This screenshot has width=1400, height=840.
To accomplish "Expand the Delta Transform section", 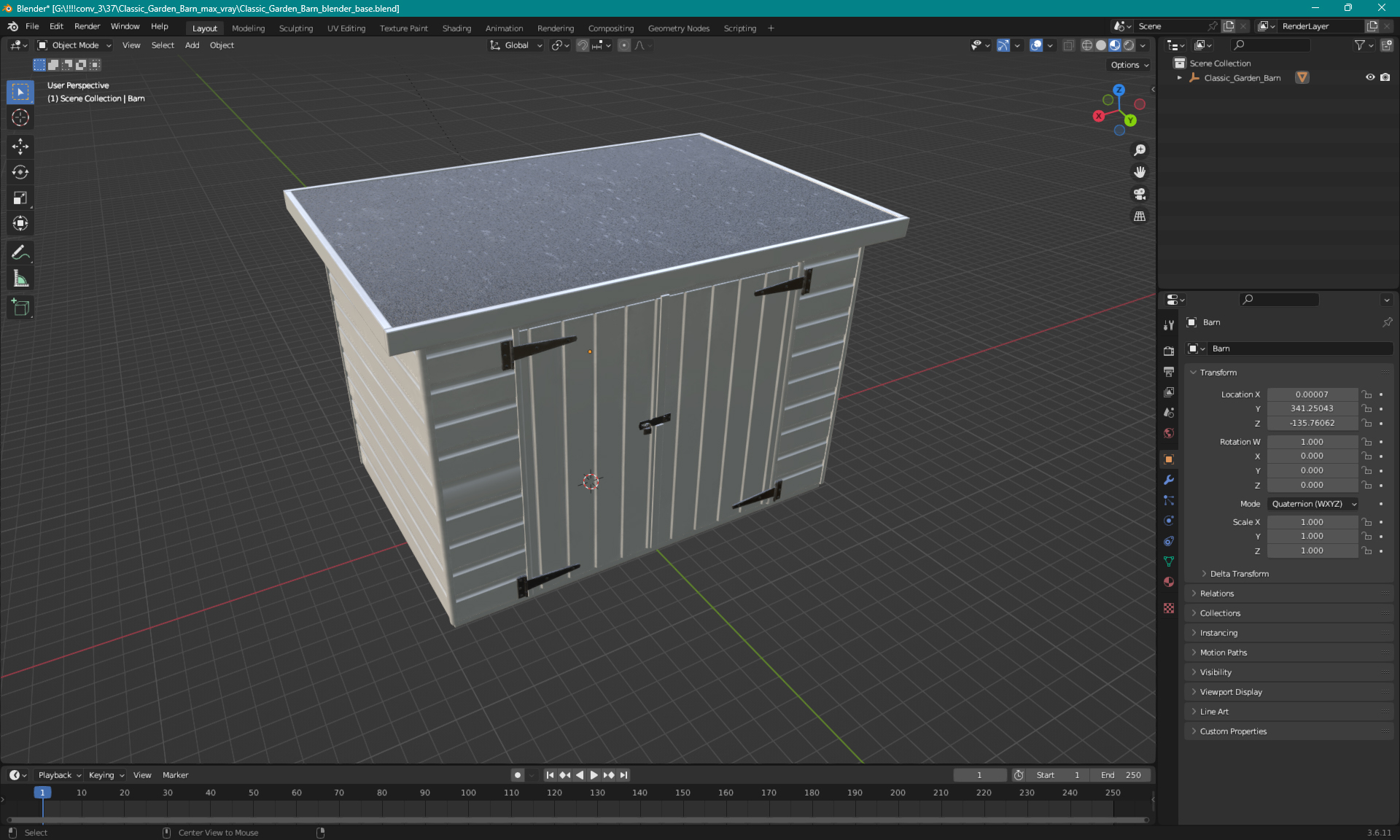I will click(x=1240, y=573).
